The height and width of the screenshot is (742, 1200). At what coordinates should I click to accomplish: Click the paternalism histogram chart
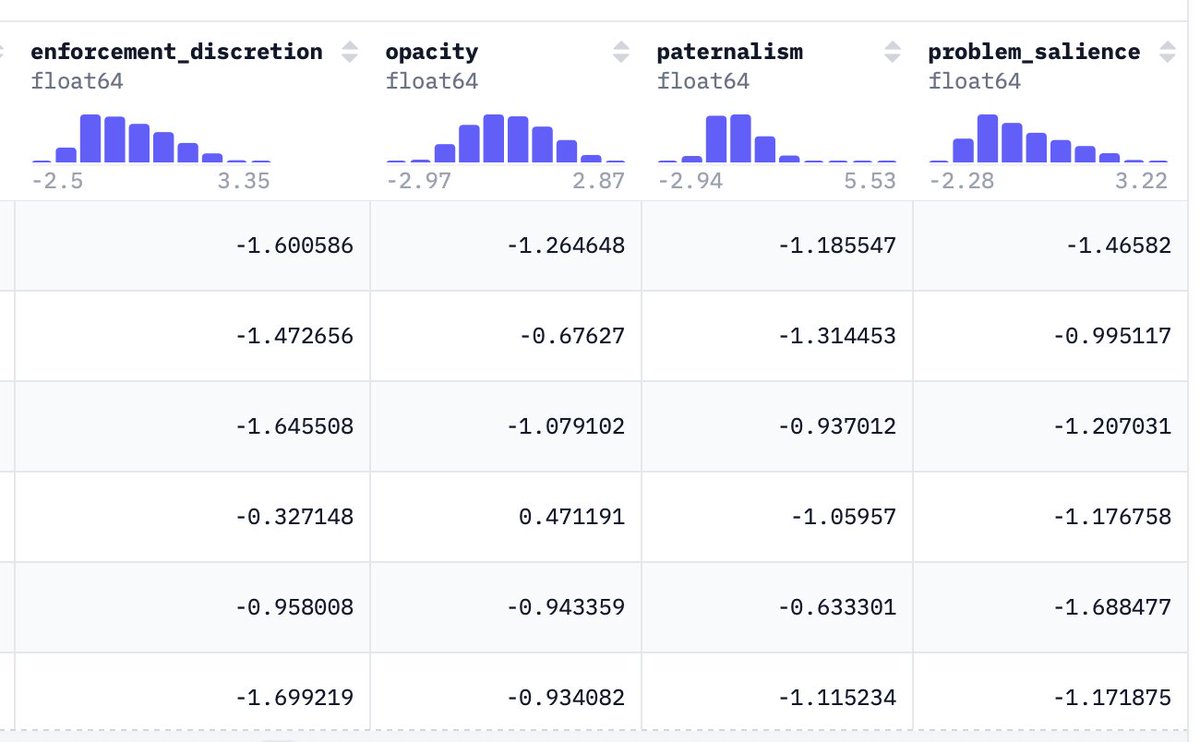[777, 138]
